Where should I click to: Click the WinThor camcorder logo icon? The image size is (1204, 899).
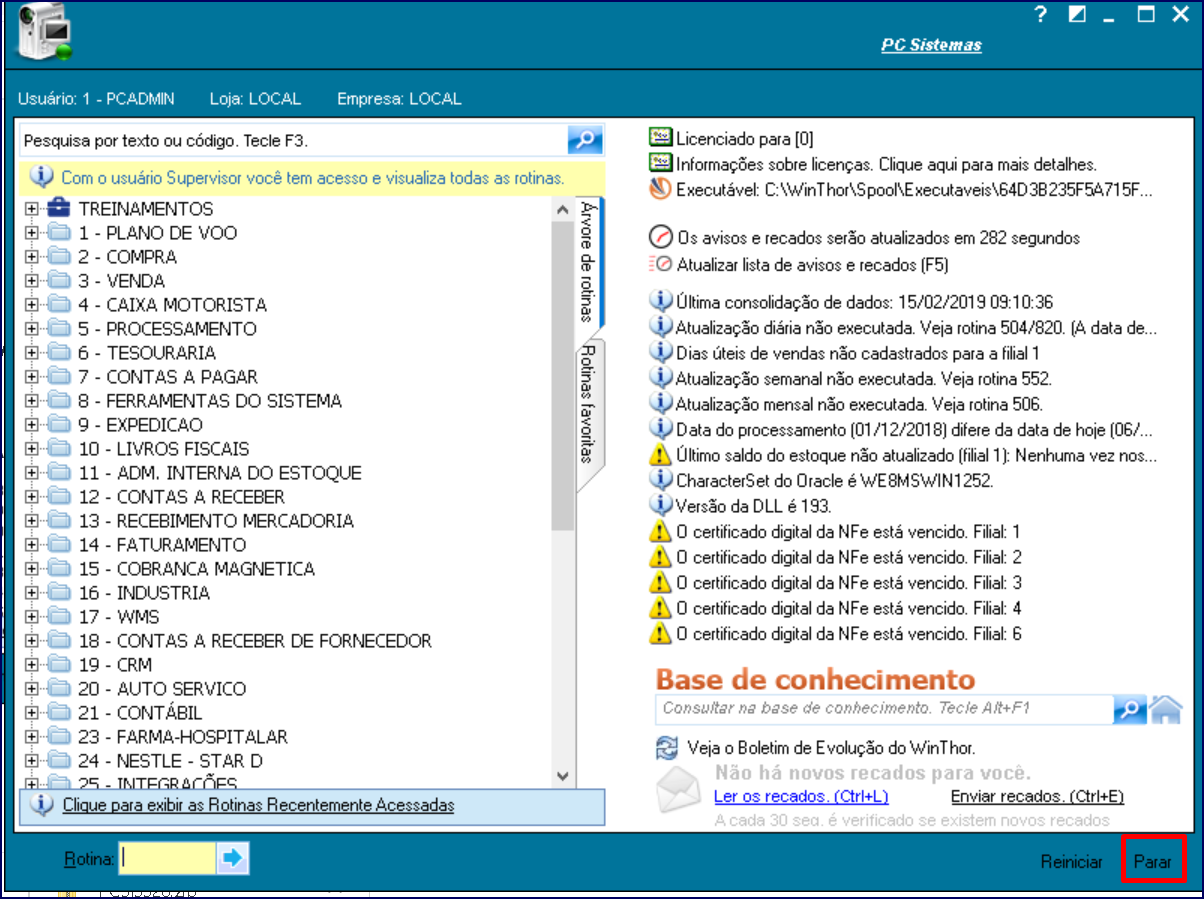coord(46,33)
